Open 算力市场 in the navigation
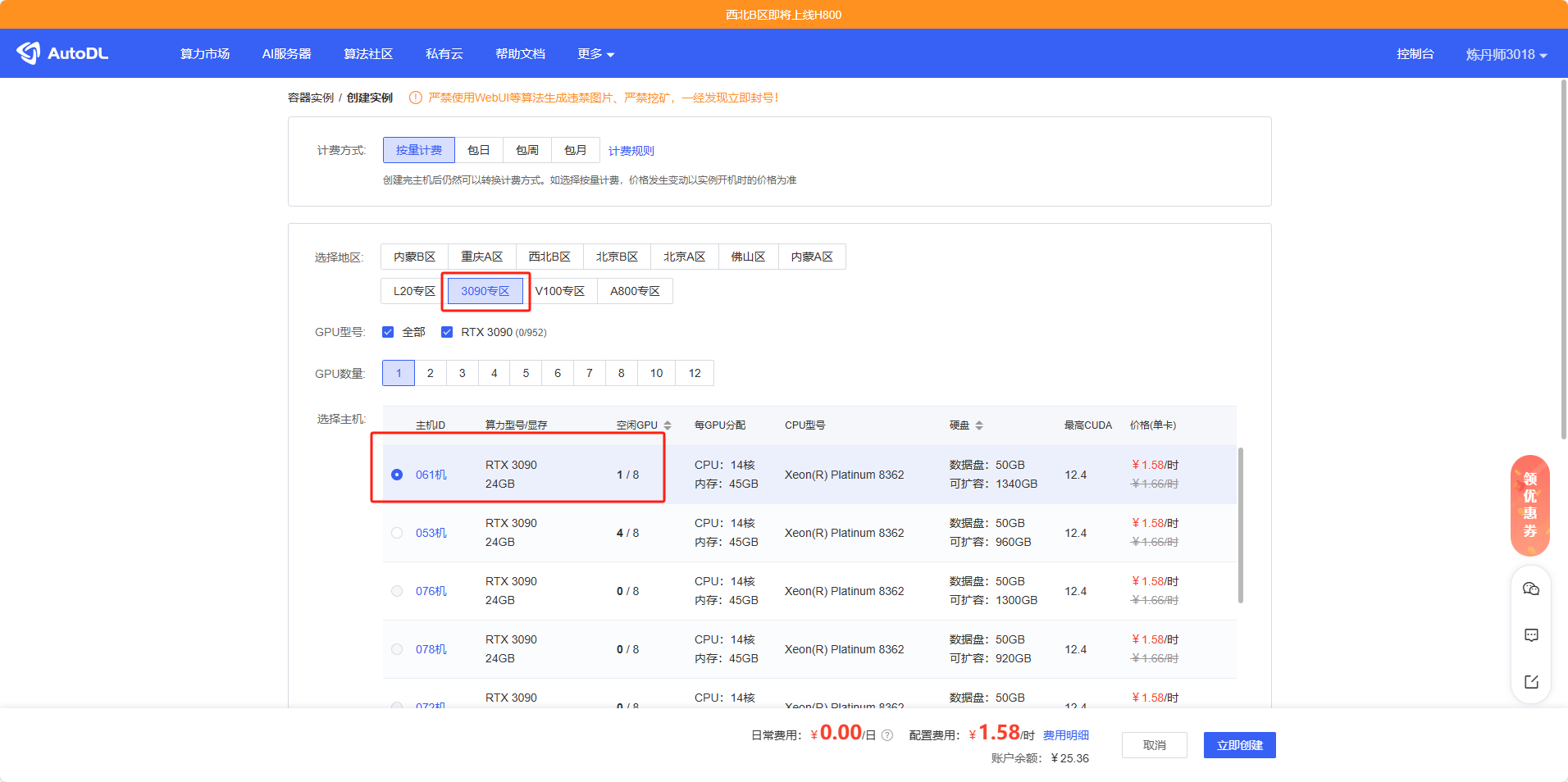 [x=205, y=54]
